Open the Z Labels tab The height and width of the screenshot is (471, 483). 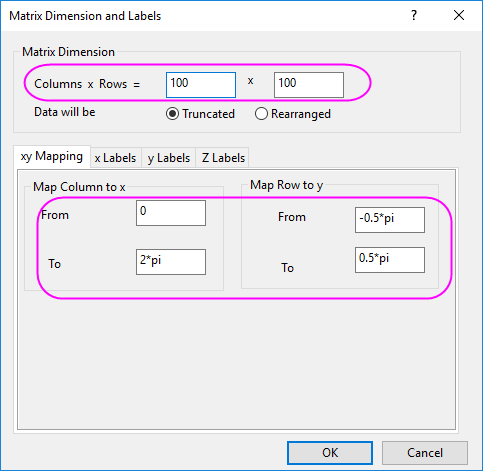[x=223, y=158]
